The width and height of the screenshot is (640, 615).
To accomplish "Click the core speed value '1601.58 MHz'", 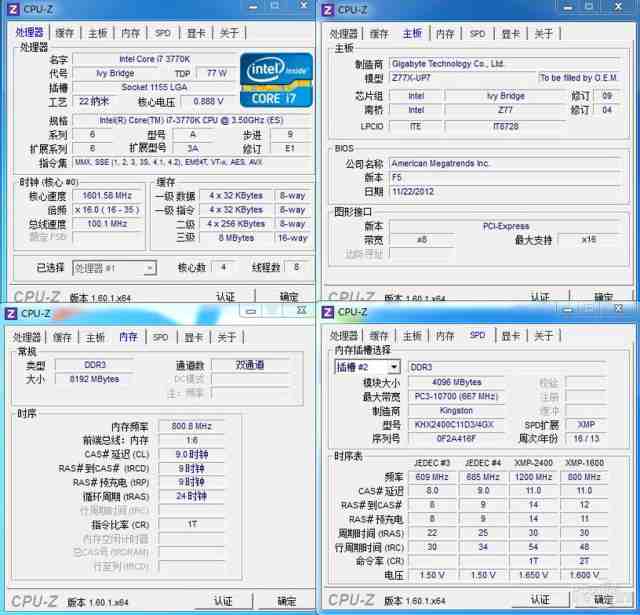I will [107, 196].
